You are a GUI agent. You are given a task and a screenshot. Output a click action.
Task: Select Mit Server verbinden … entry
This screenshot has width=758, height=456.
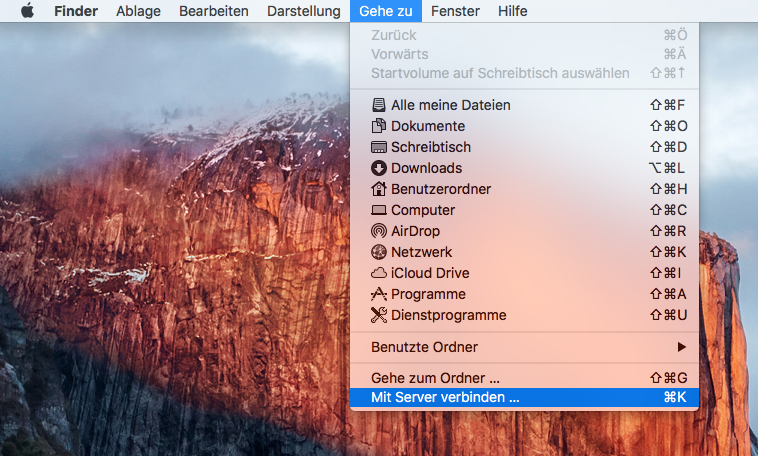(x=445, y=398)
